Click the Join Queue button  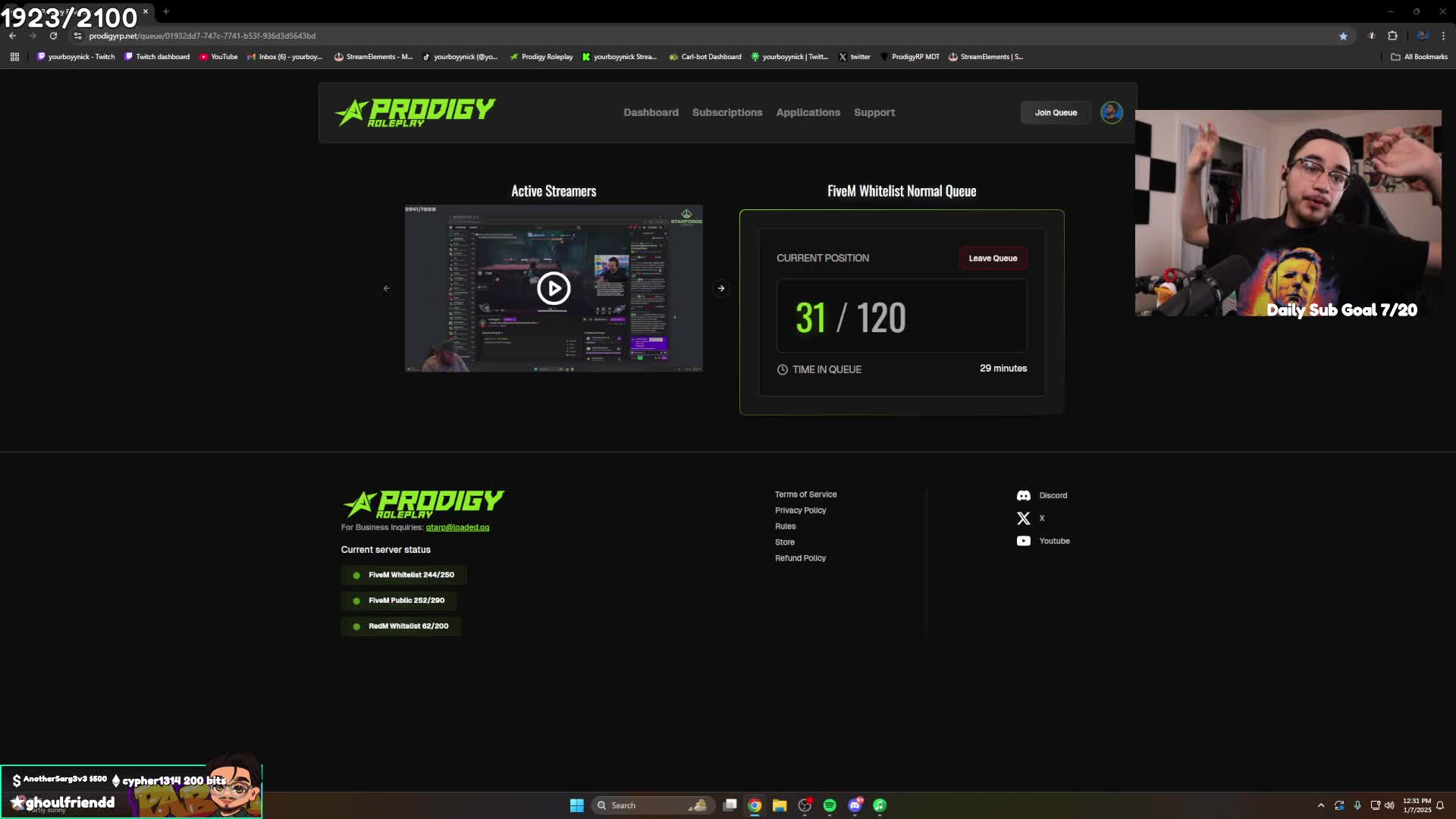(1056, 112)
